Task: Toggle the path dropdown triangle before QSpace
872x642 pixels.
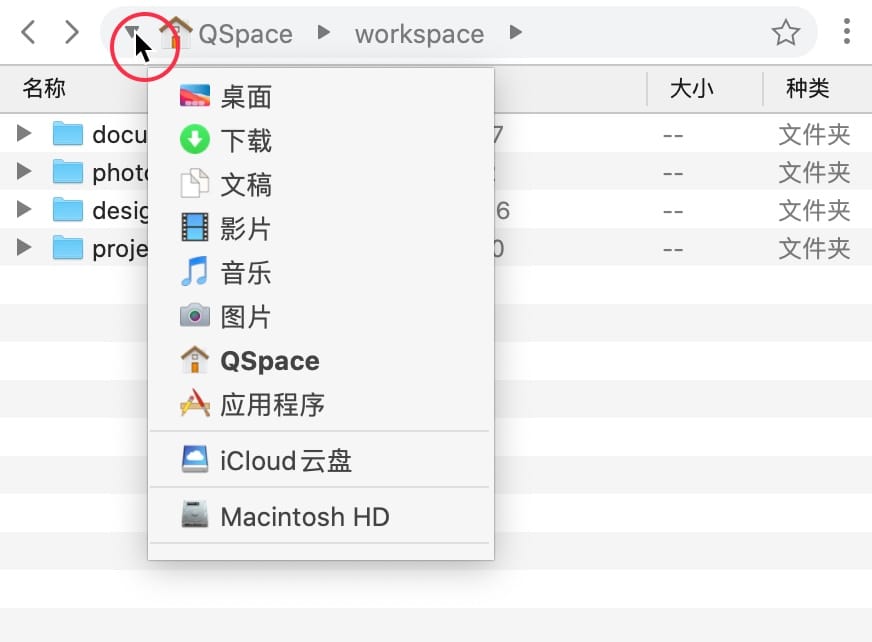Action: [131, 33]
